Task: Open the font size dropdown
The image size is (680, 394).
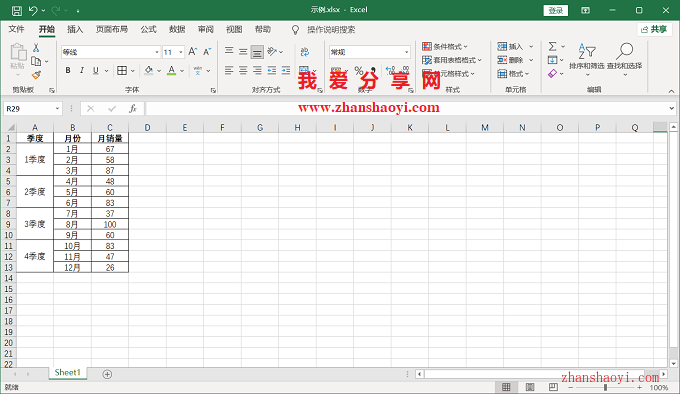Action: tap(181, 52)
